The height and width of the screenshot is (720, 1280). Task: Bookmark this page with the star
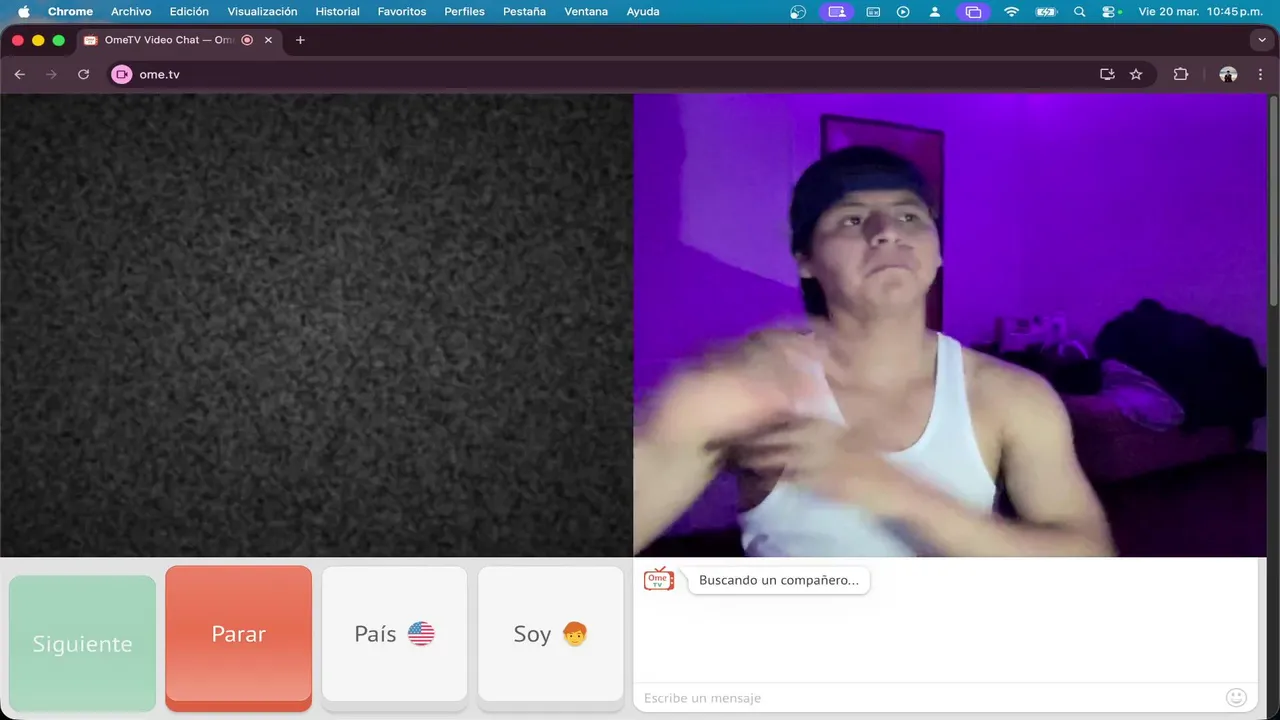coord(1136,74)
